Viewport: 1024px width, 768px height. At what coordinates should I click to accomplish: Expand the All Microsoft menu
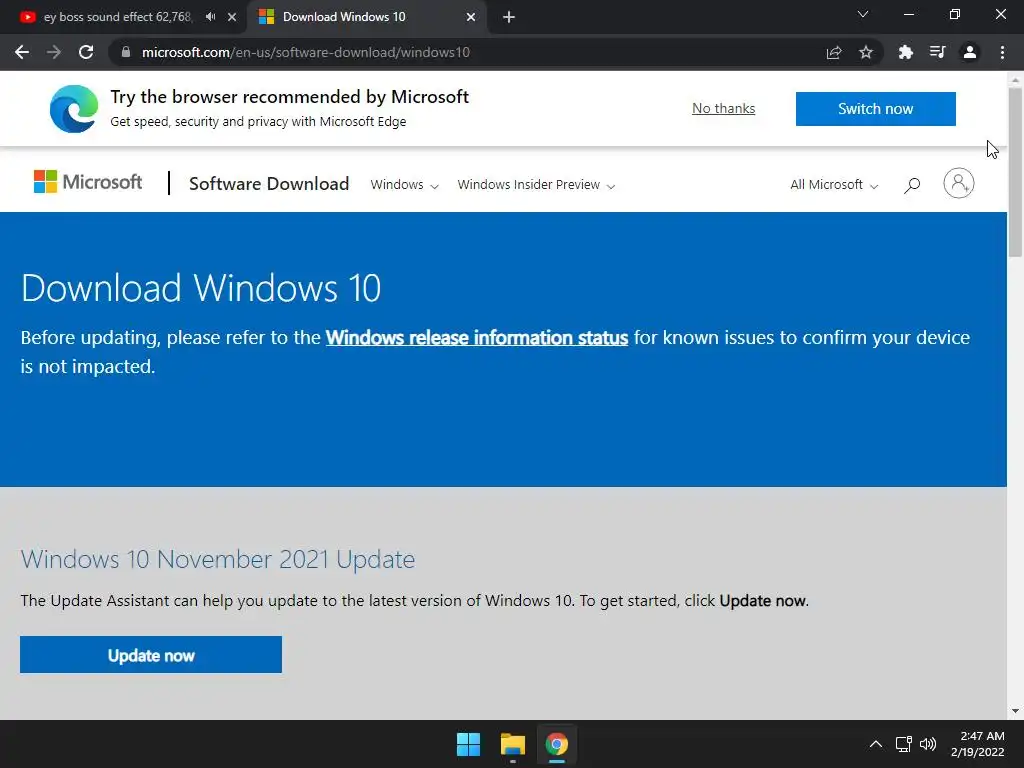point(834,185)
